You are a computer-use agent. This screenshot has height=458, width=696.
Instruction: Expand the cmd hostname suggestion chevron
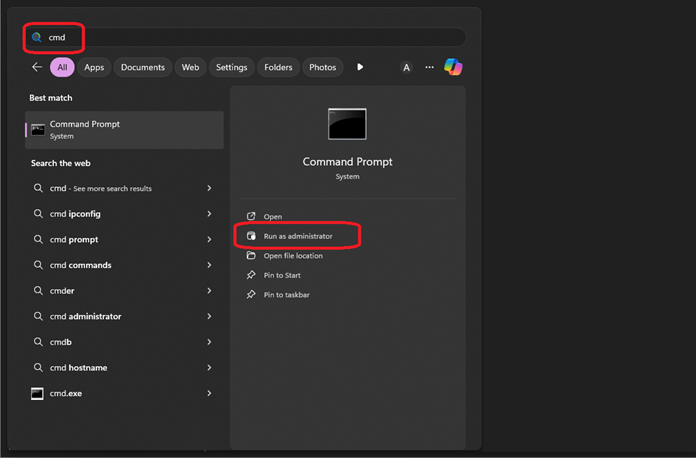[209, 367]
